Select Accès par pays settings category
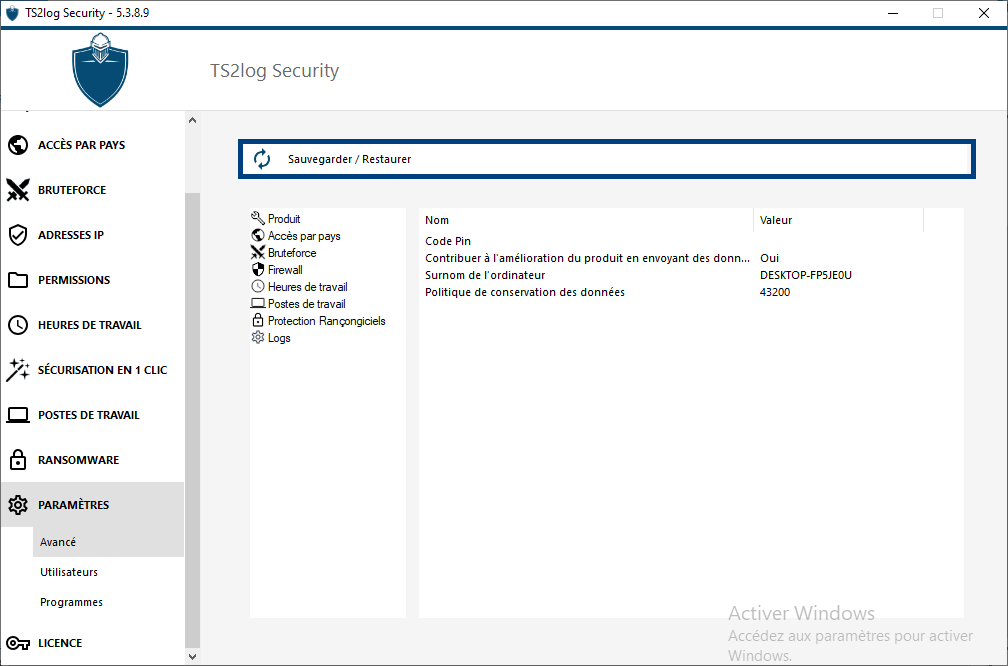The width and height of the screenshot is (1008, 666). click(x=304, y=236)
